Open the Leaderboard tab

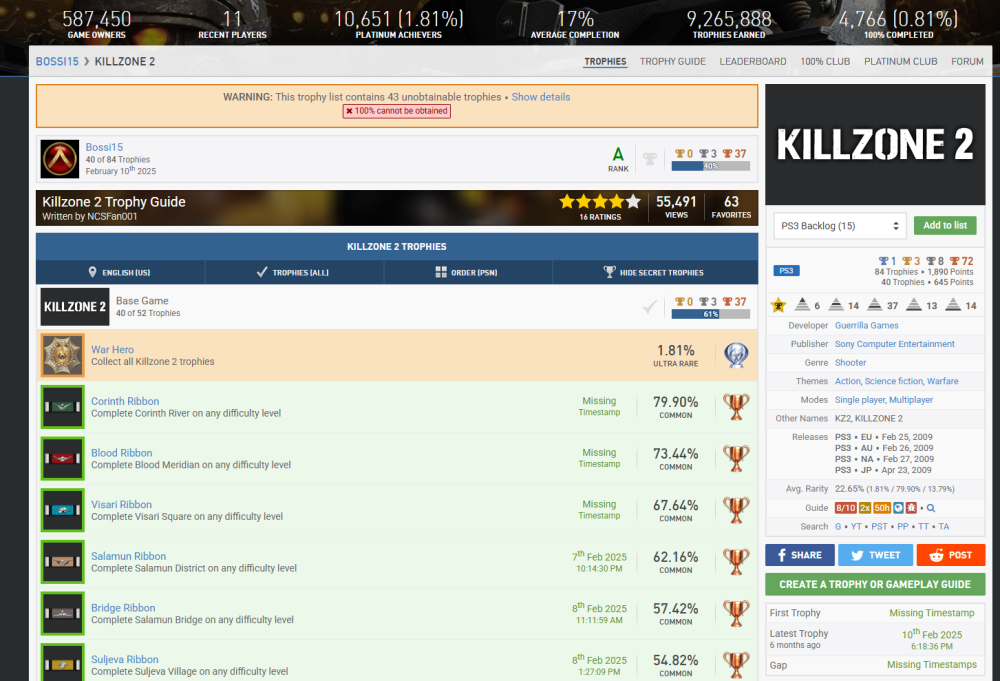752,61
